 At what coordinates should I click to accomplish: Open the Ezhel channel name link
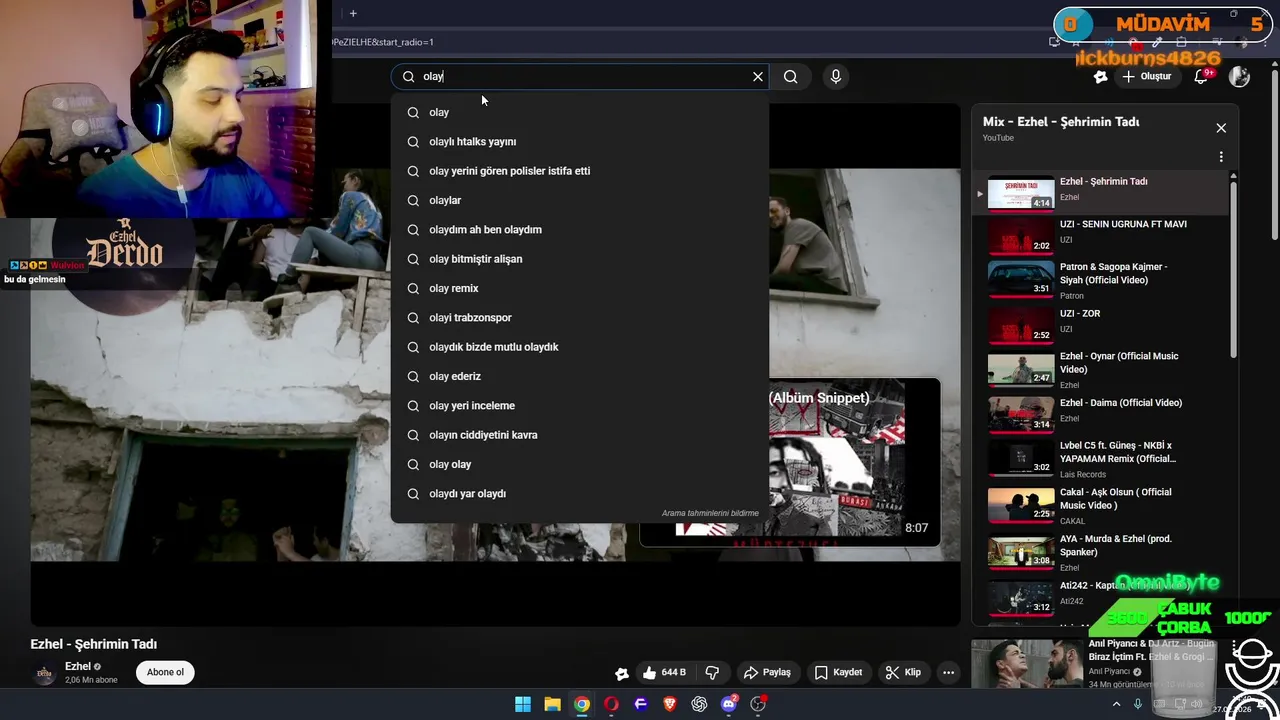tap(78, 667)
